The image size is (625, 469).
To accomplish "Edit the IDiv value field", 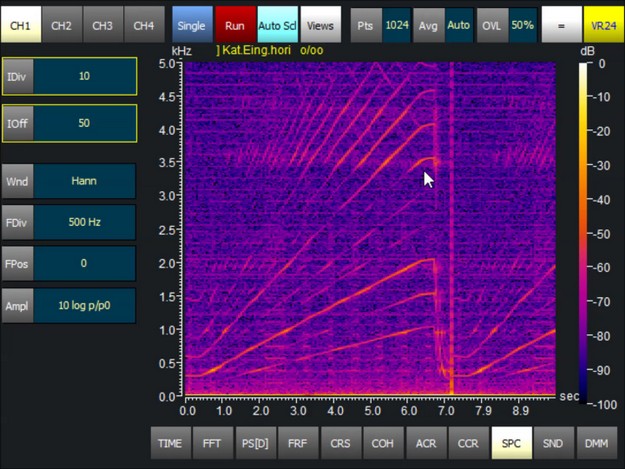I will pyautogui.click(x=84, y=76).
